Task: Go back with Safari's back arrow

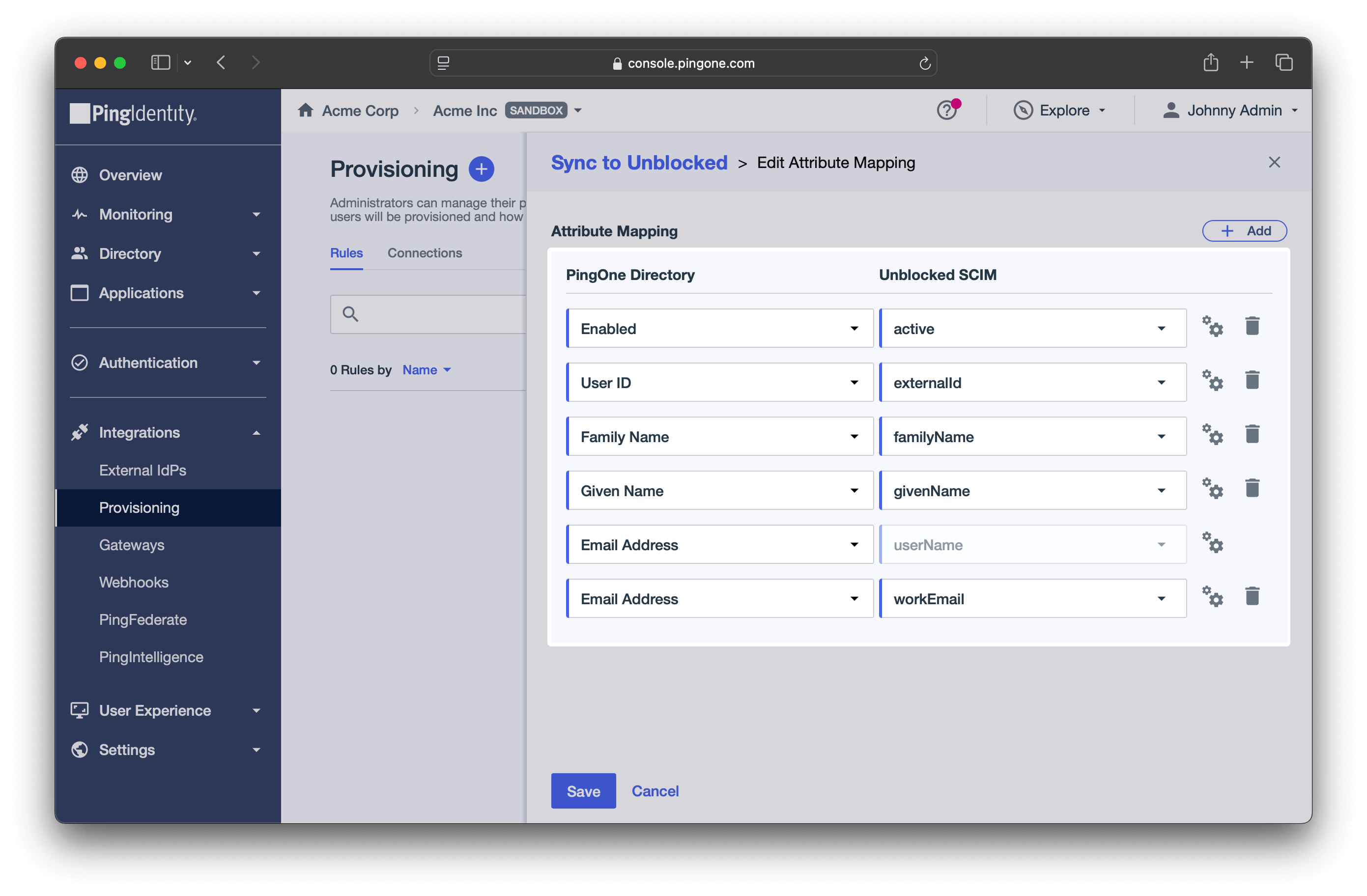Action: coord(221,62)
